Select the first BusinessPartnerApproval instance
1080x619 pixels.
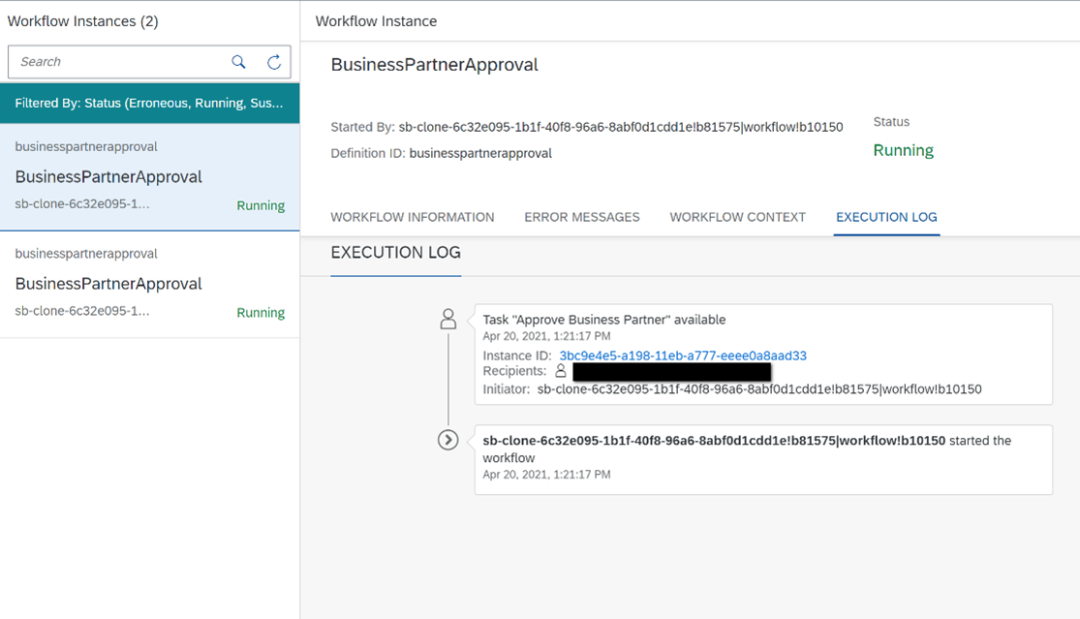point(149,177)
